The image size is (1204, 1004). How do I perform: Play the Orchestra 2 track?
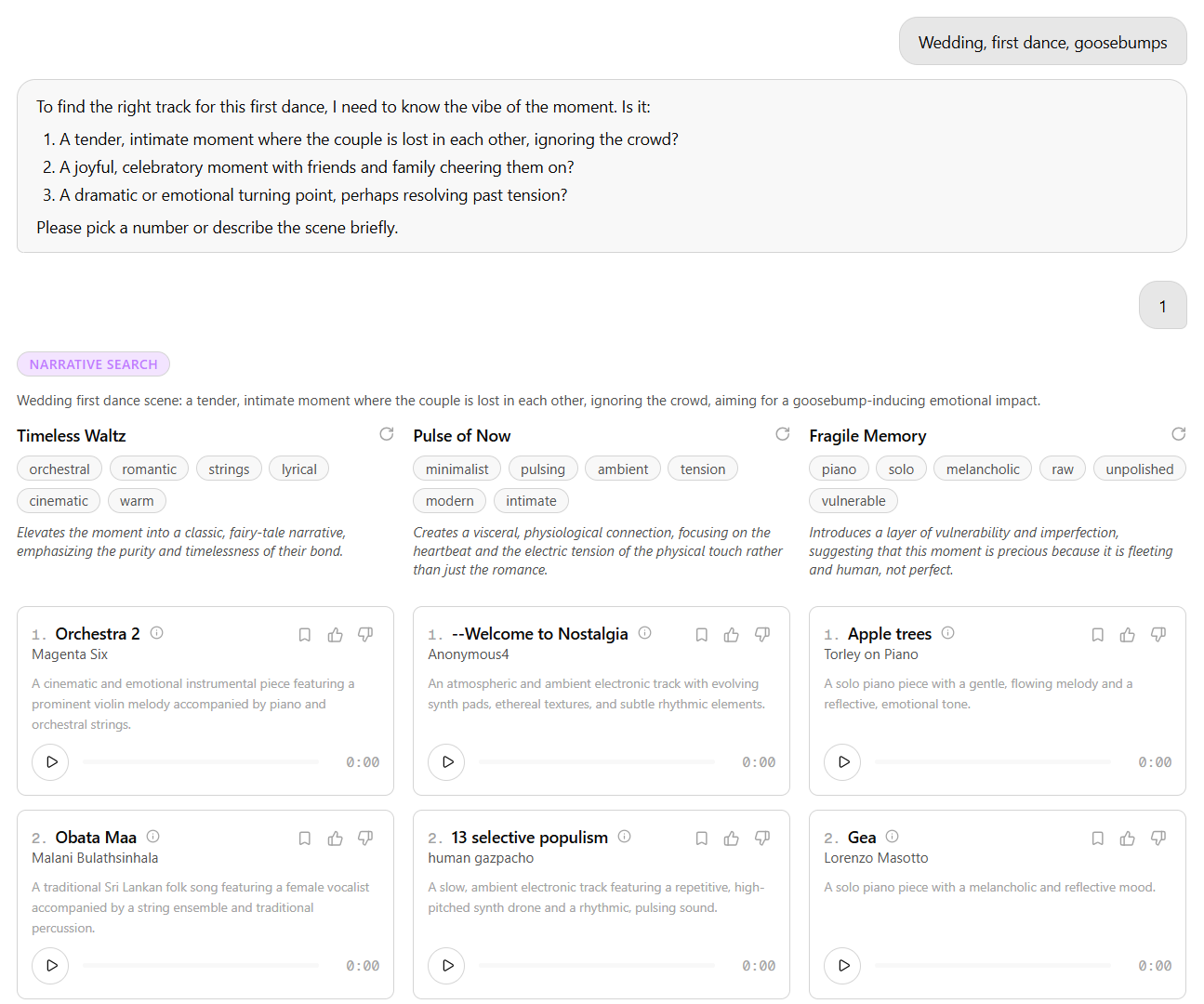[x=51, y=762]
